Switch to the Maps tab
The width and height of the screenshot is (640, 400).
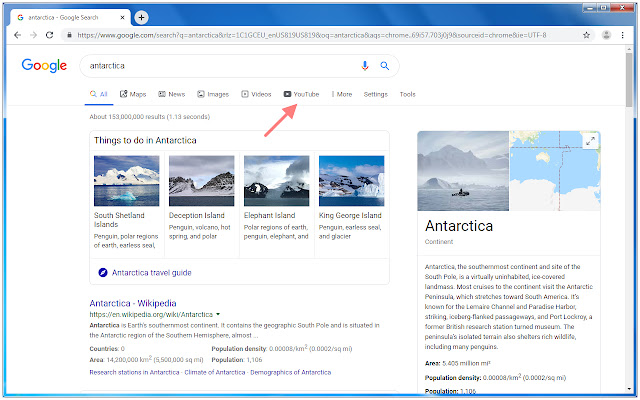coord(133,94)
